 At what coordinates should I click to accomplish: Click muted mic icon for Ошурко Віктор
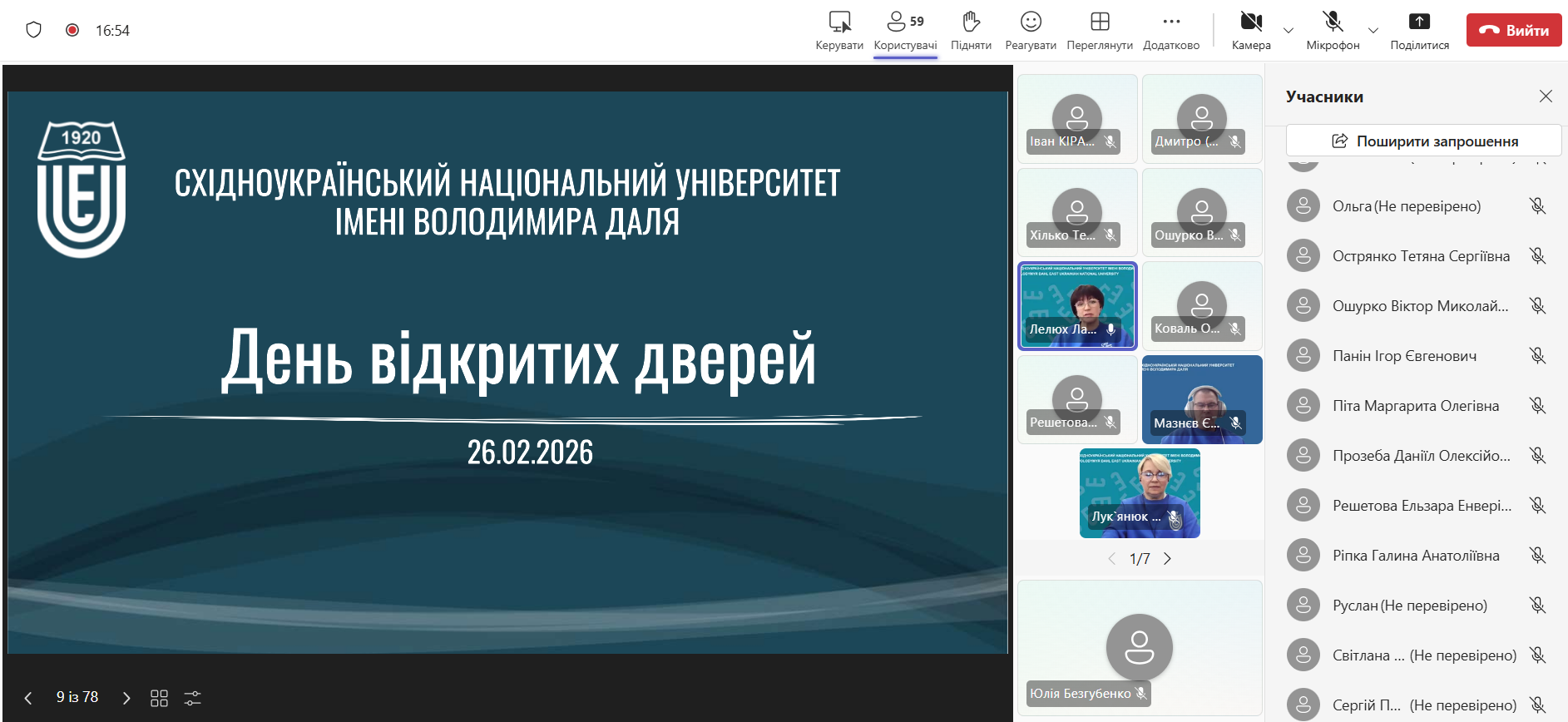(1537, 306)
